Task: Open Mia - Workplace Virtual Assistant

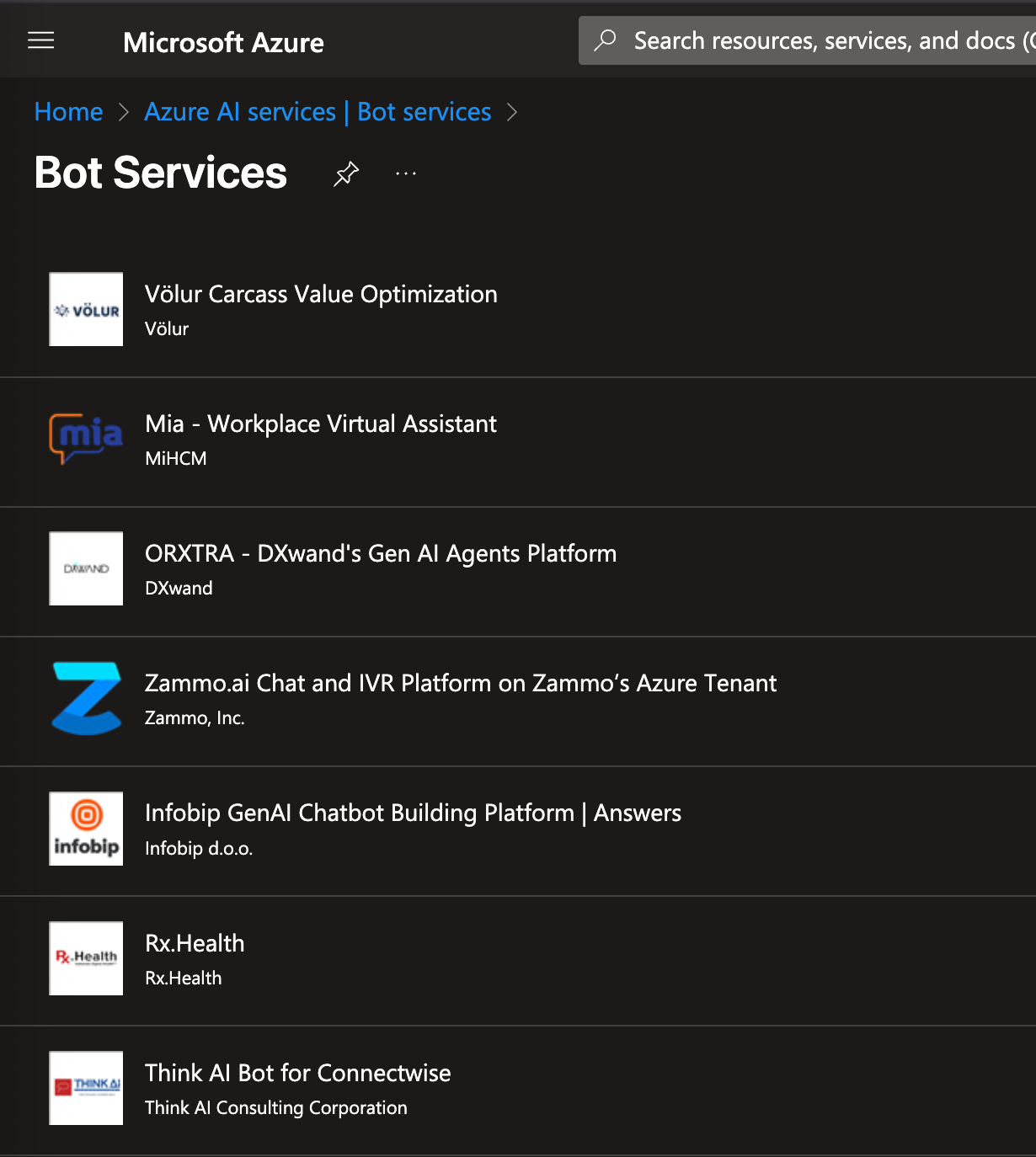Action: (321, 424)
